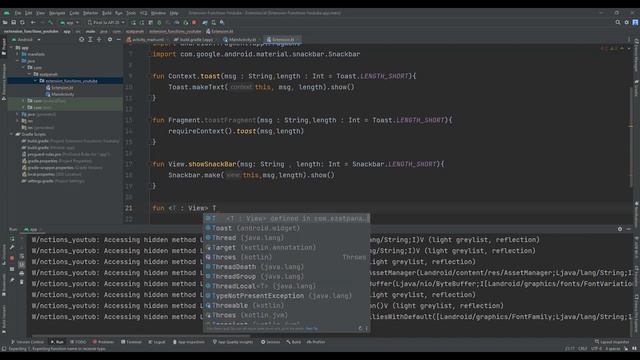Open the Refactor menu

pos(91,13)
